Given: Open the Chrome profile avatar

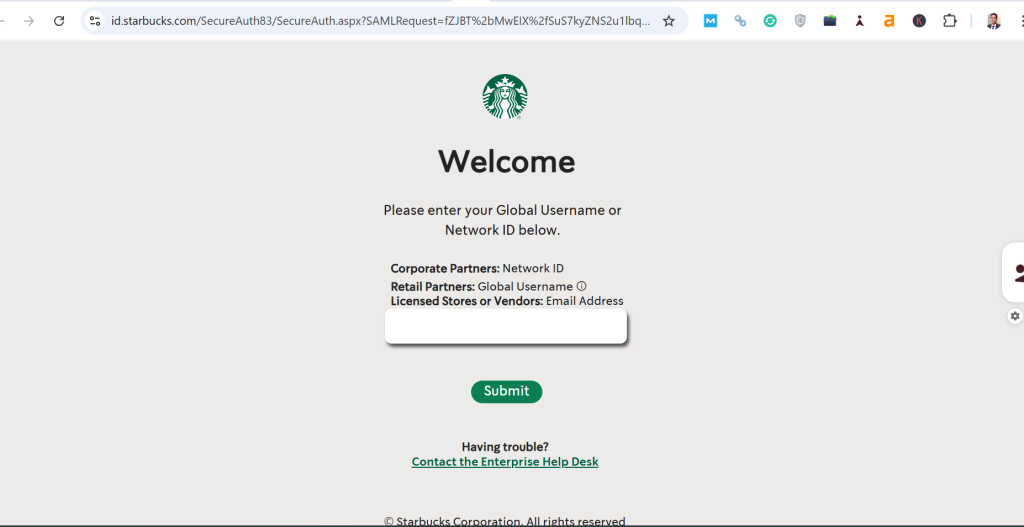Looking at the screenshot, I should click(993, 21).
